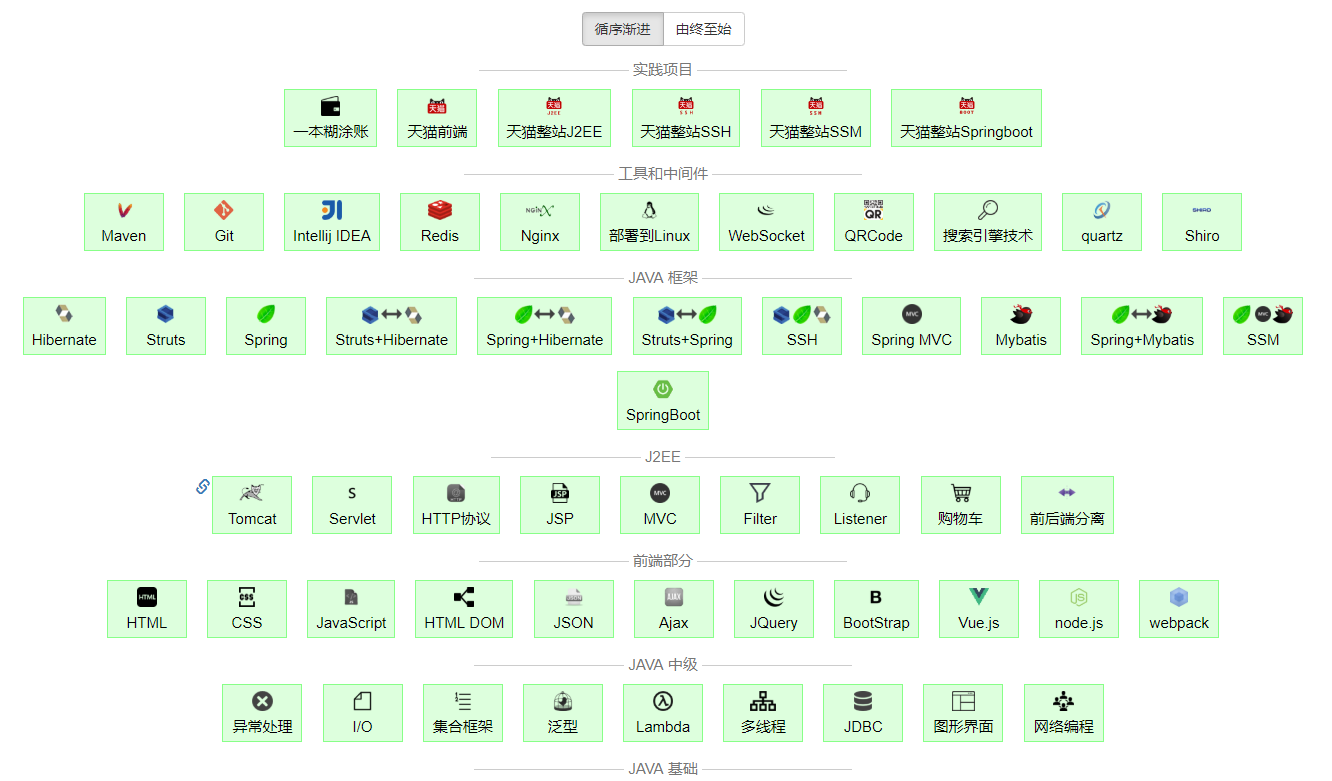
Task: Open the Spring+Hibernate integration card
Action: [545, 326]
